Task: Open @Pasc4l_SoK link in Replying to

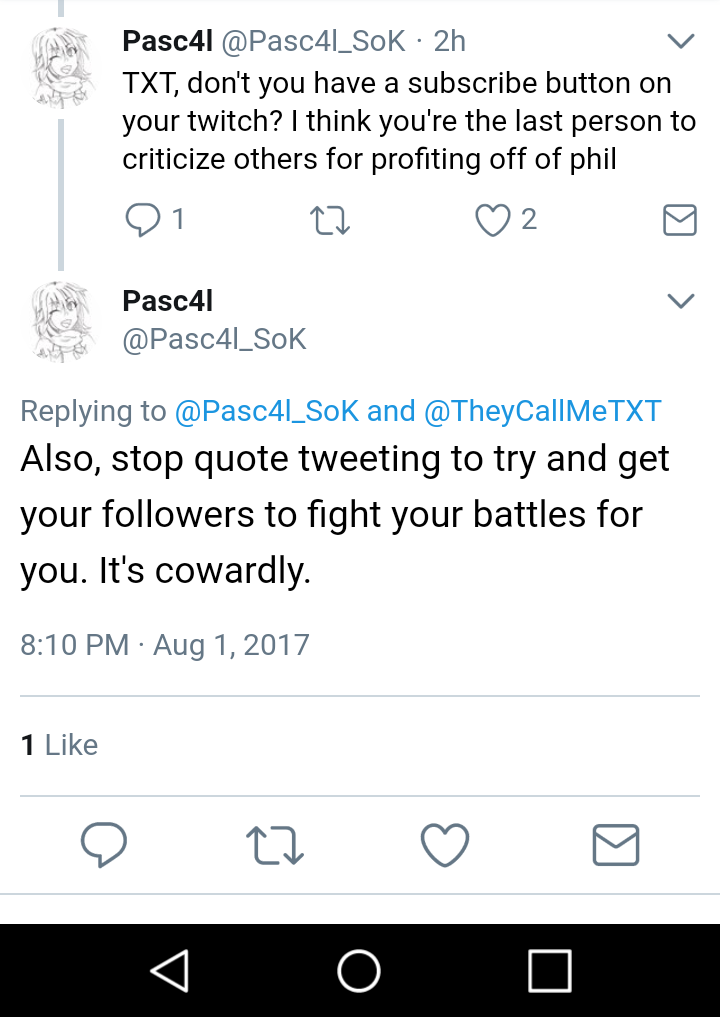Action: click(267, 411)
